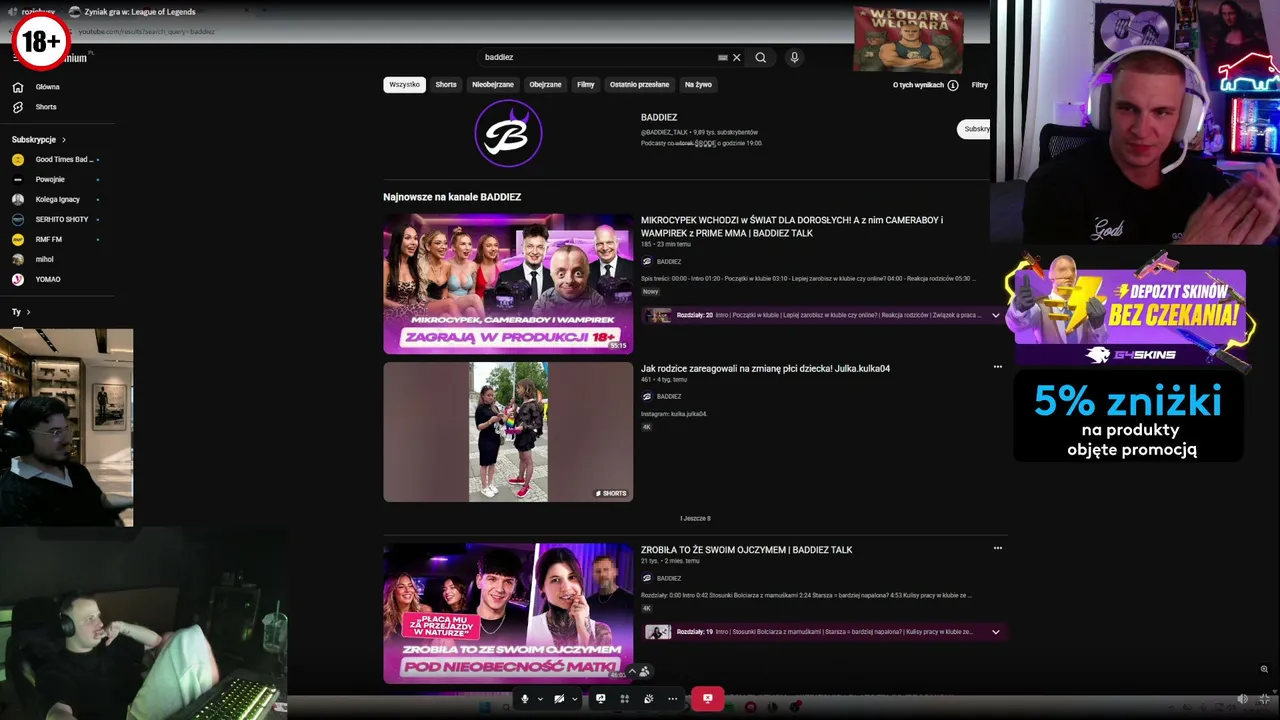Open camera options dropdown arrow

click(x=574, y=699)
